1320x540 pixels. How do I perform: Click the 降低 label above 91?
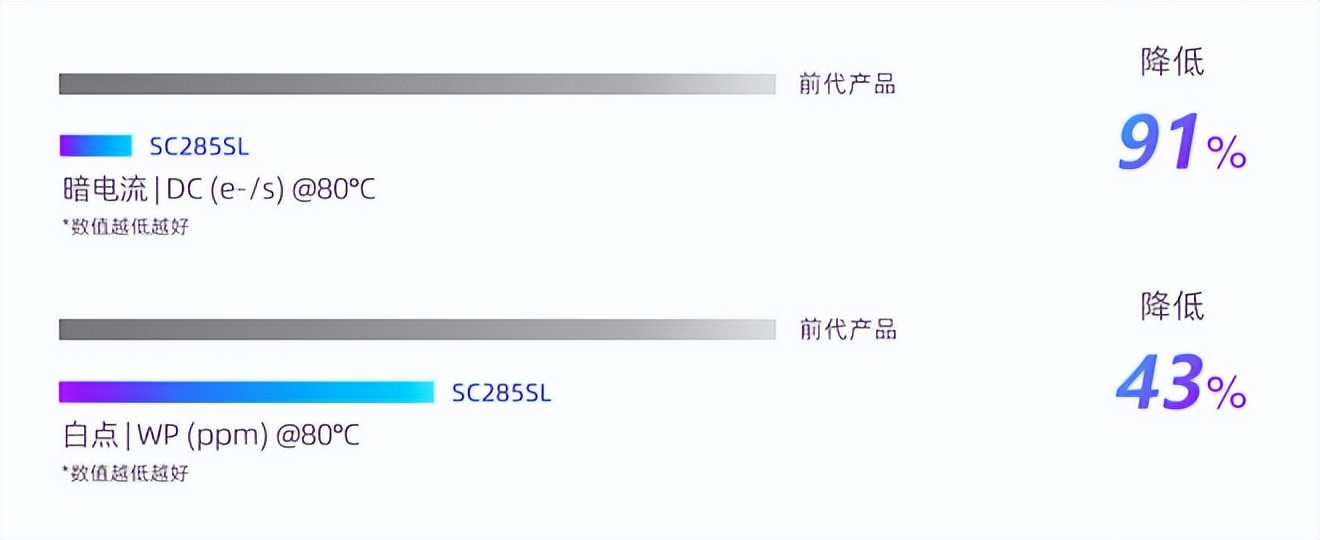pos(1172,62)
